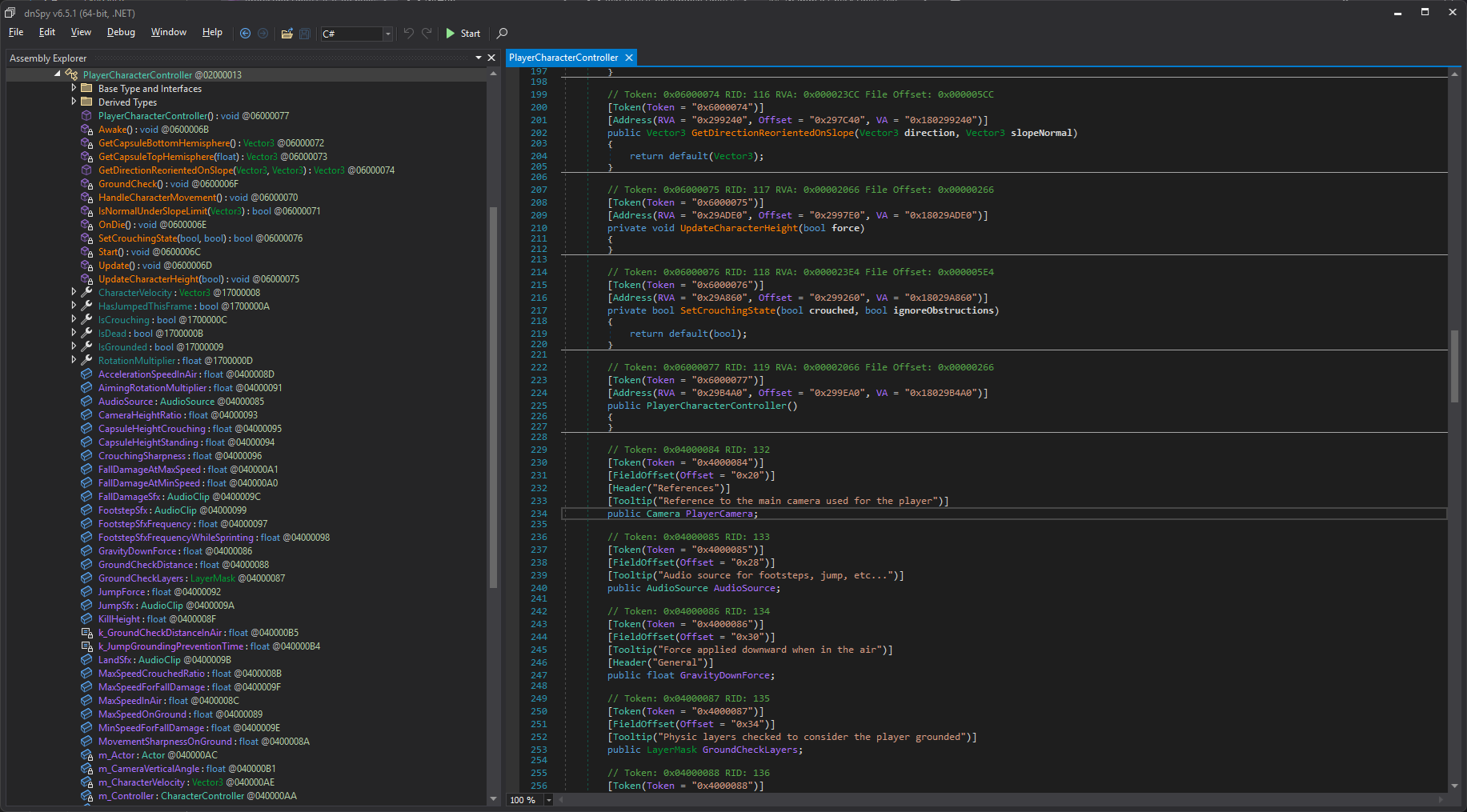Expand the RotationMultiplier property node

[x=74, y=360]
